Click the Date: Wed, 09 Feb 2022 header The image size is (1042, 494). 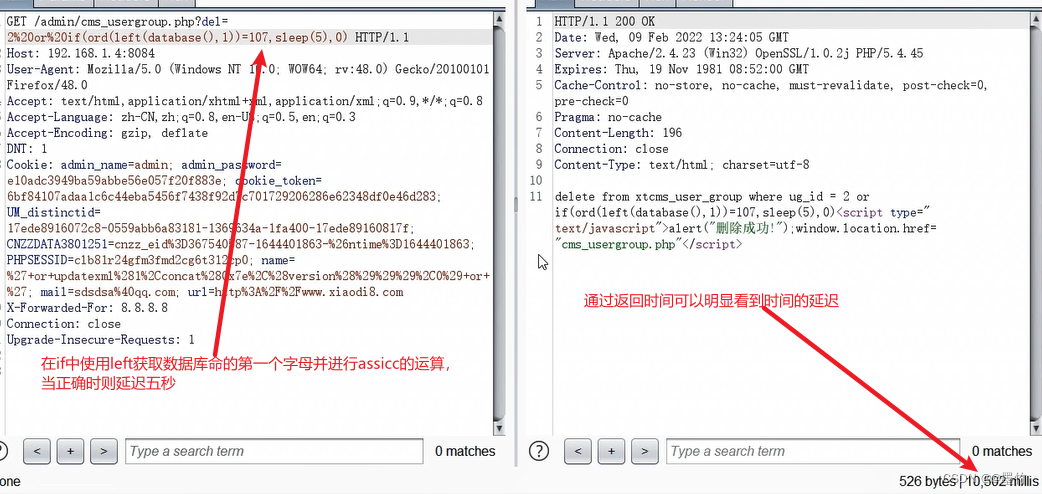[672, 37]
